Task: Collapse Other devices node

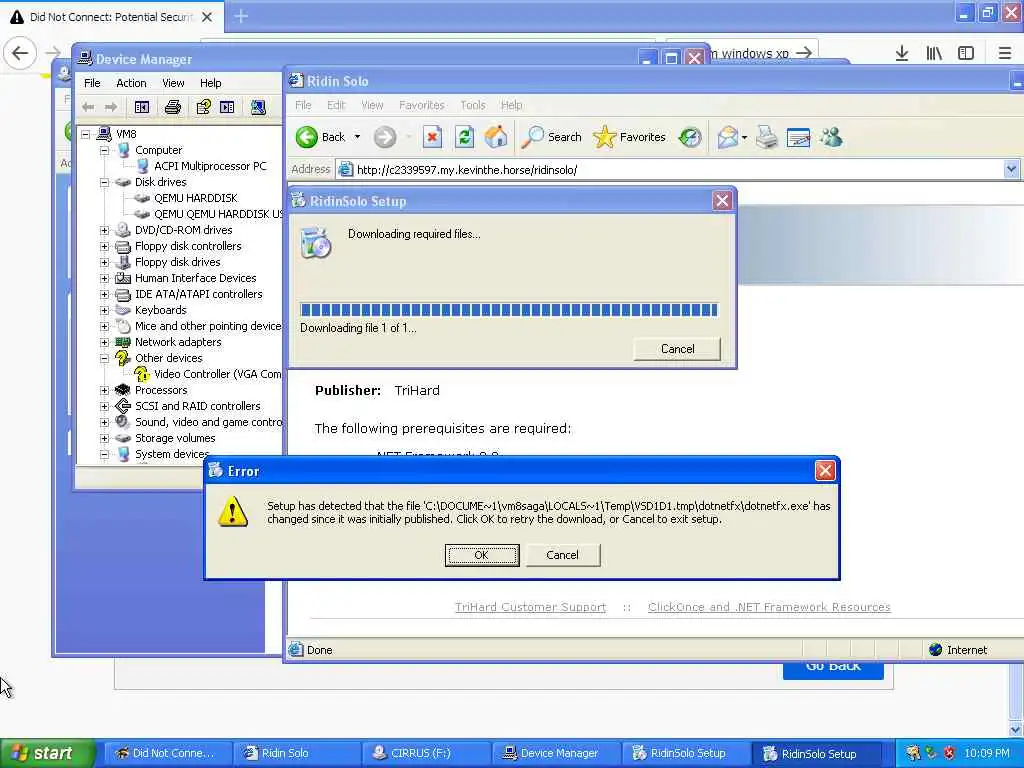Action: click(104, 358)
